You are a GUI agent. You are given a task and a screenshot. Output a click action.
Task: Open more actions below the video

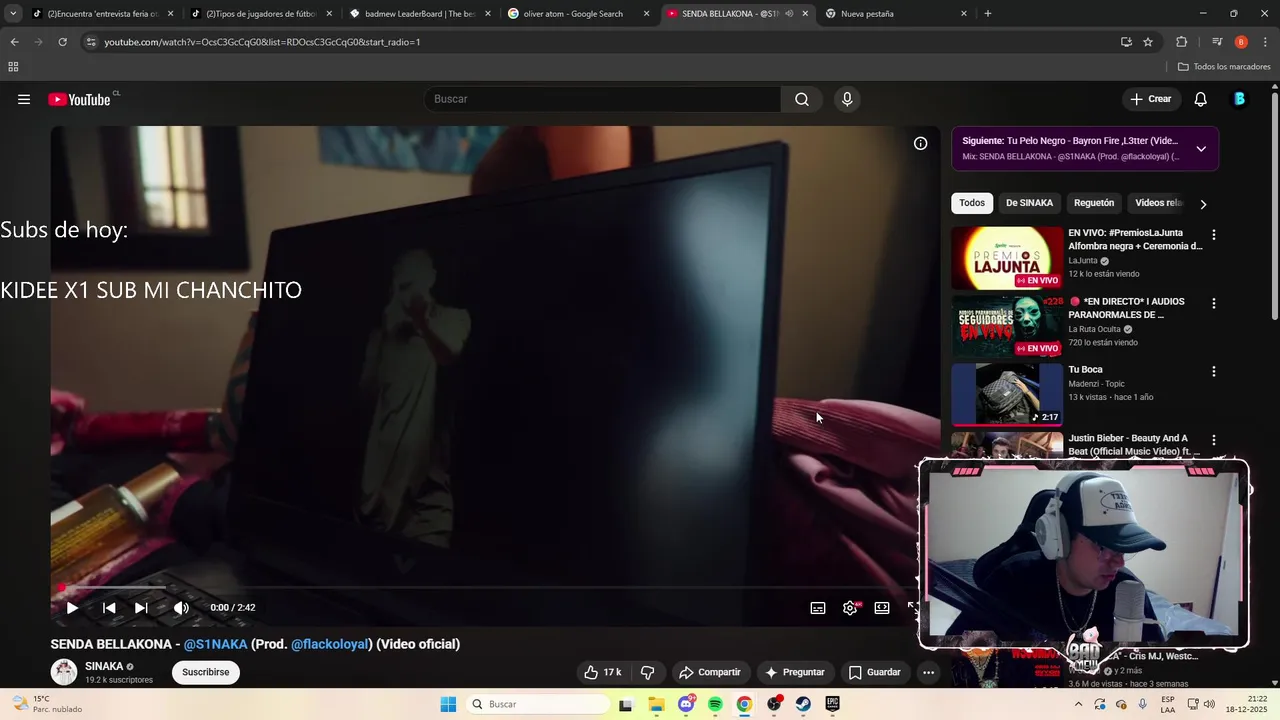(x=928, y=672)
